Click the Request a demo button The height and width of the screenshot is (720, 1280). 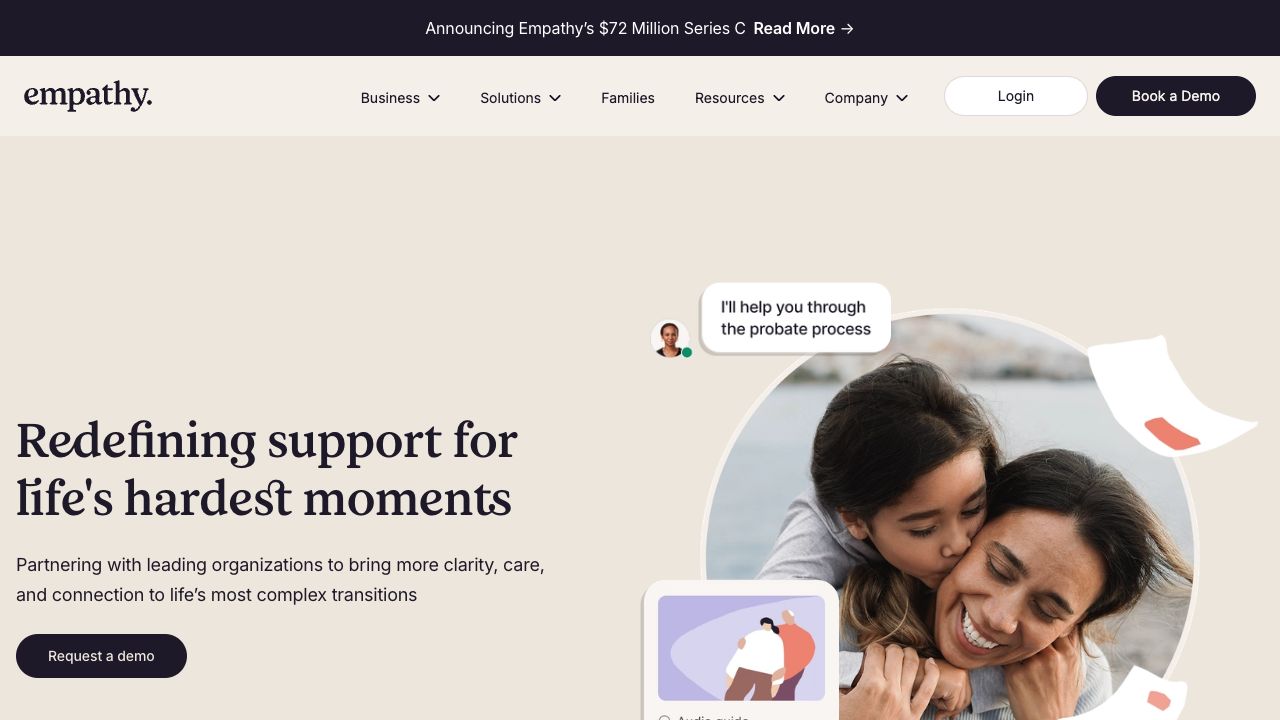tap(101, 656)
